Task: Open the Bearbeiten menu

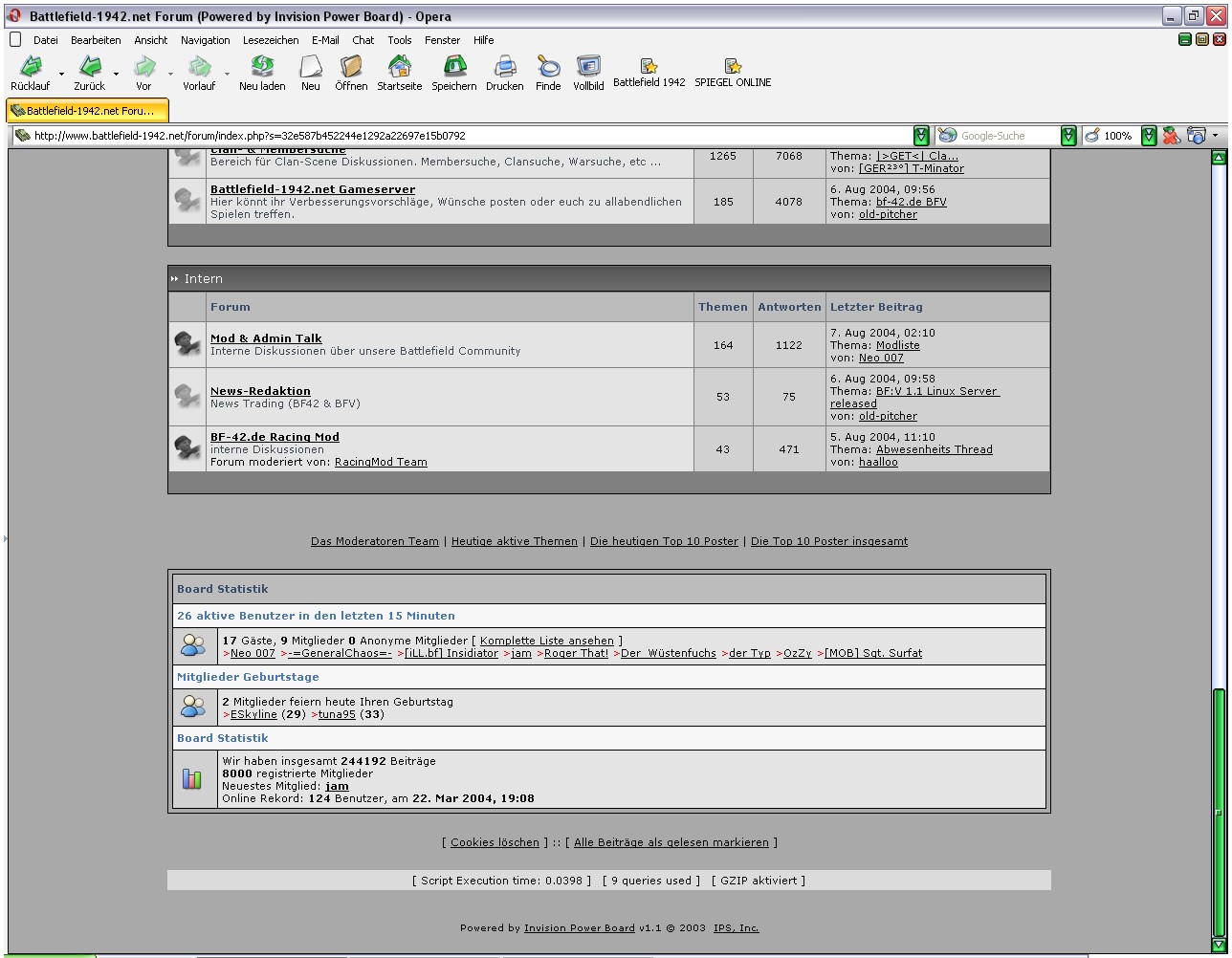Action: coord(96,40)
